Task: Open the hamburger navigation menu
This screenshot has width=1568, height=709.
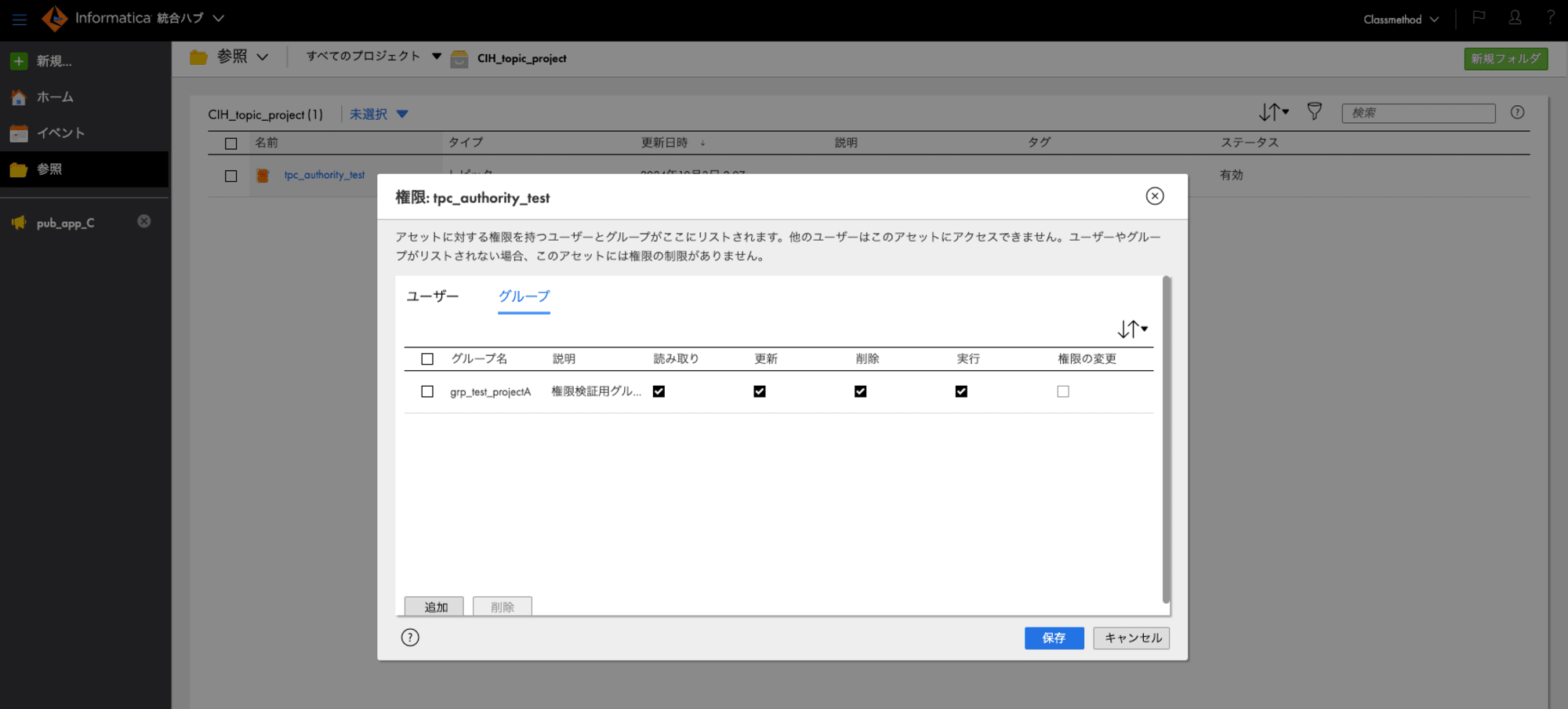Action: [x=20, y=19]
